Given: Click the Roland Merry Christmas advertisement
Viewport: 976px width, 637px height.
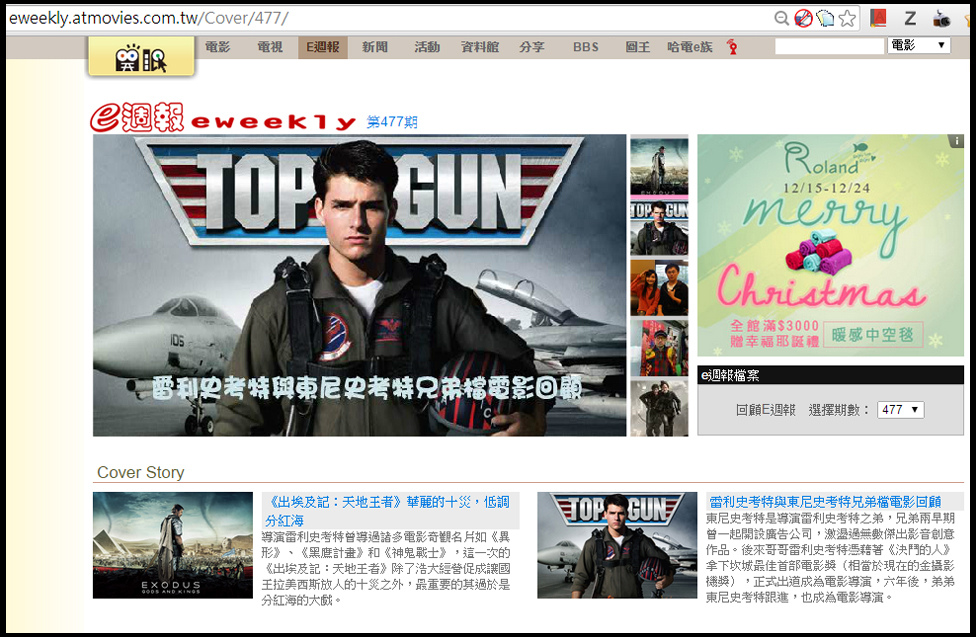Looking at the screenshot, I should [830, 245].
